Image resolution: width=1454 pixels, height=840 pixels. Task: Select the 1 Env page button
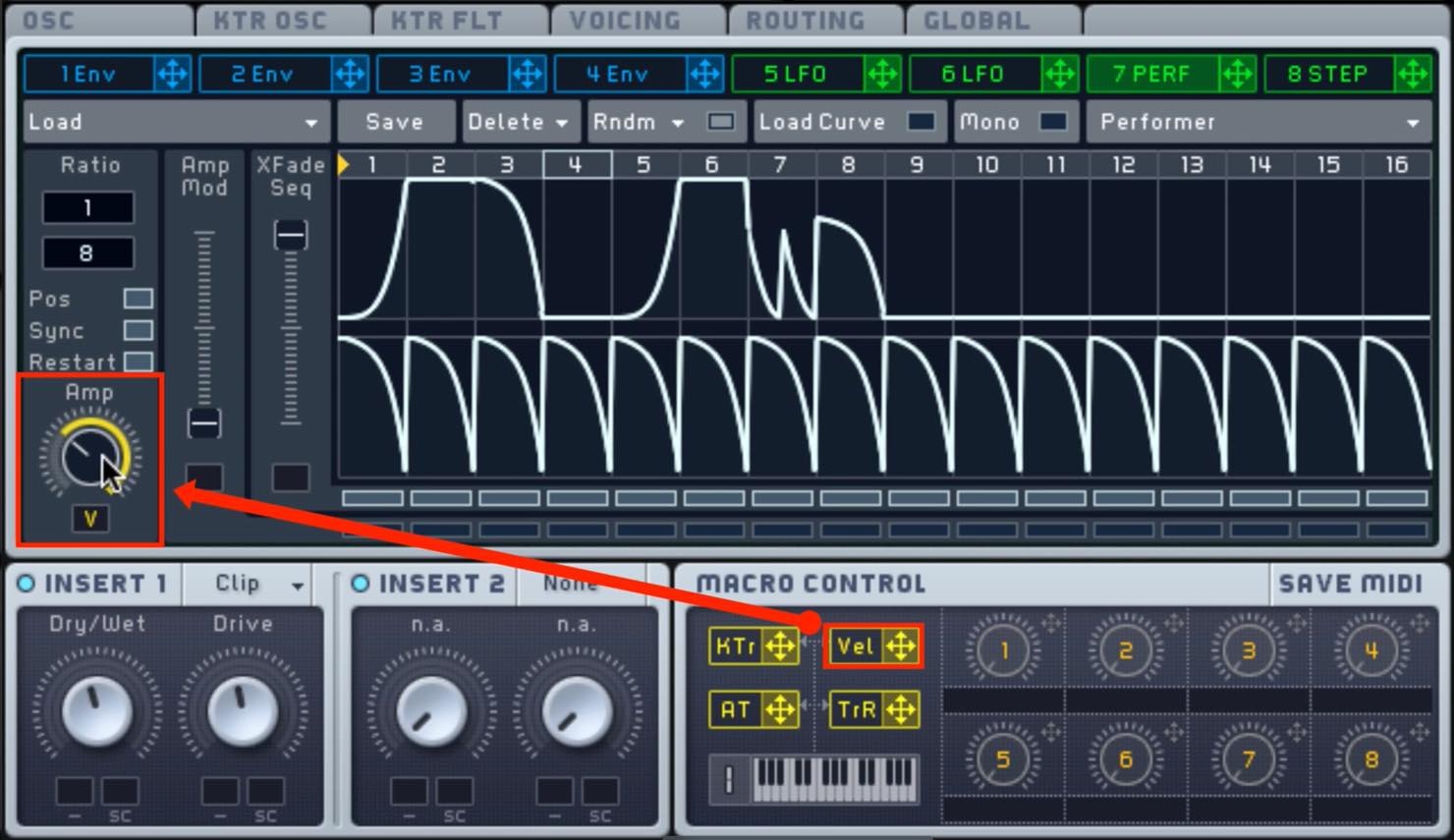pos(88,74)
